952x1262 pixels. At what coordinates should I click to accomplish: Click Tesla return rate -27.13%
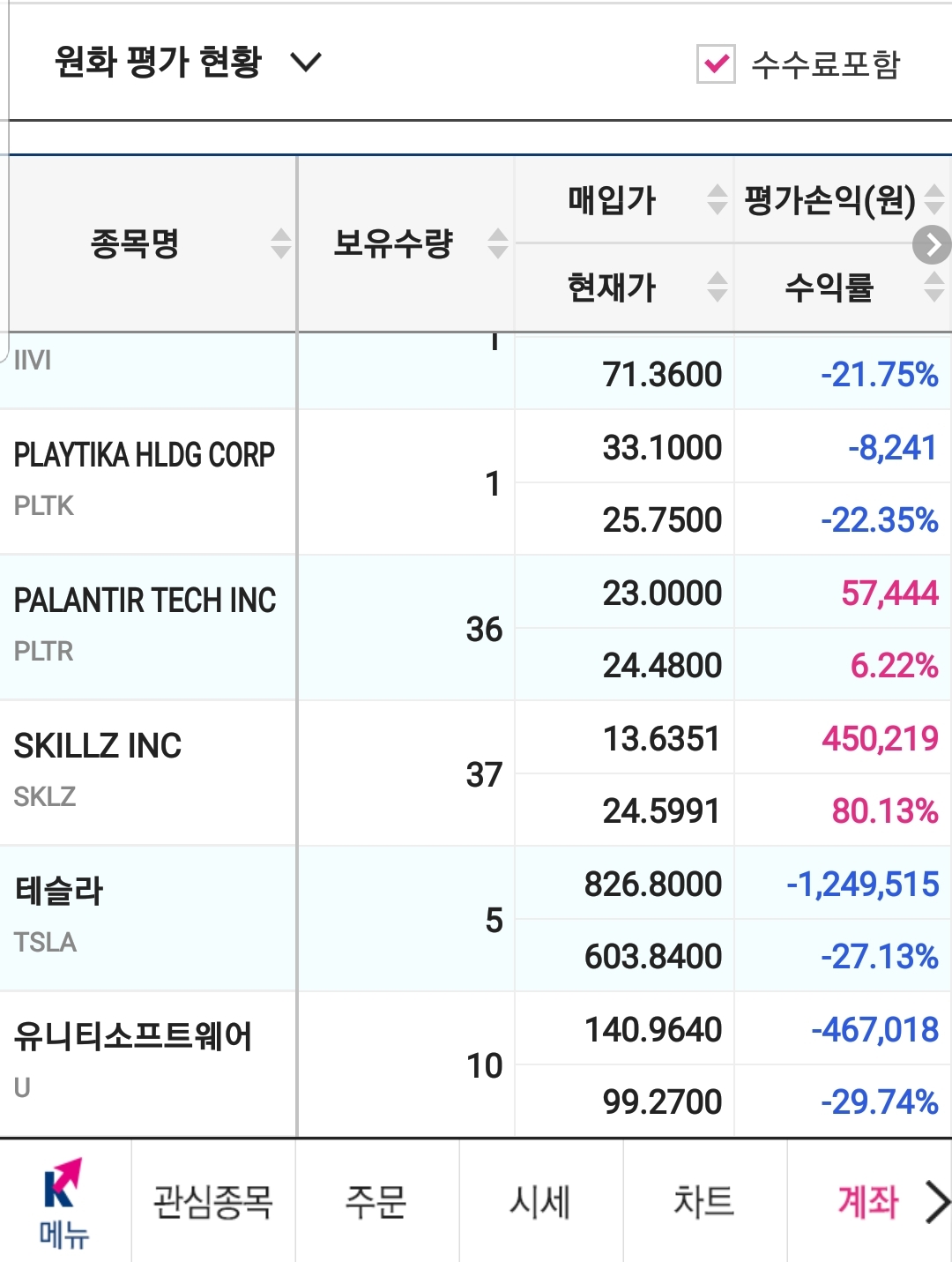click(x=880, y=956)
